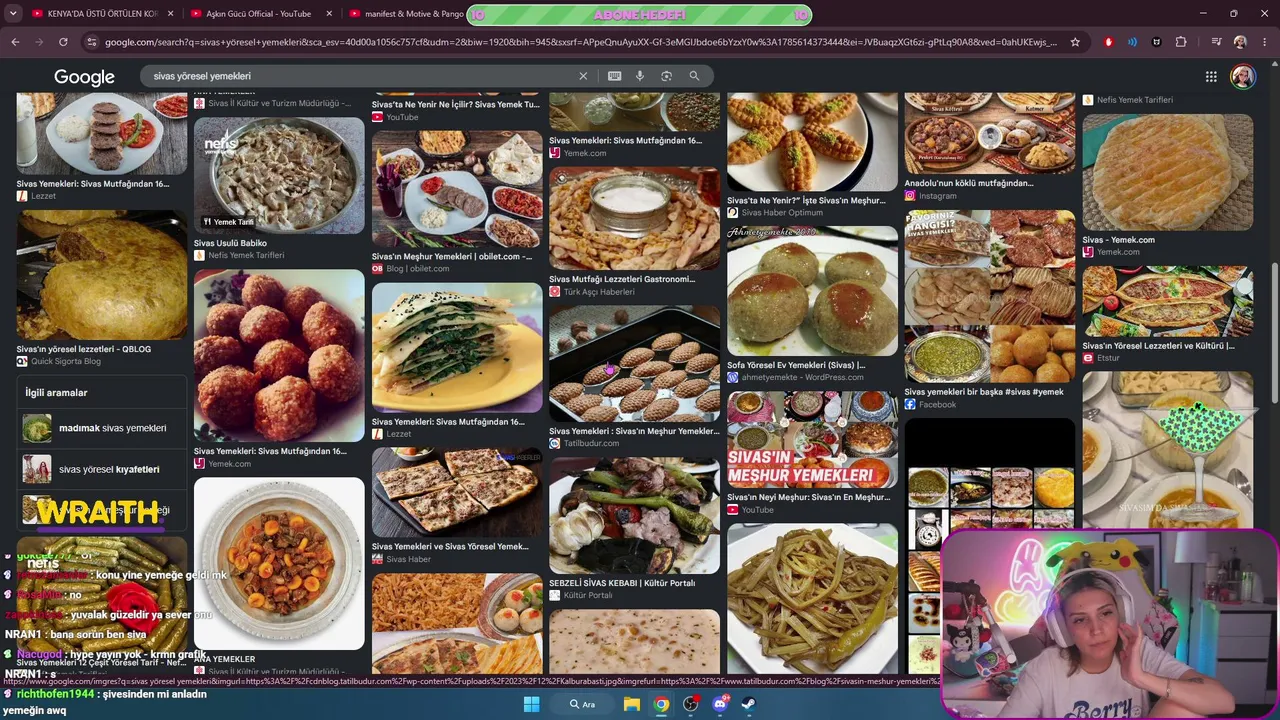Search by image with Google Lens

(666, 76)
